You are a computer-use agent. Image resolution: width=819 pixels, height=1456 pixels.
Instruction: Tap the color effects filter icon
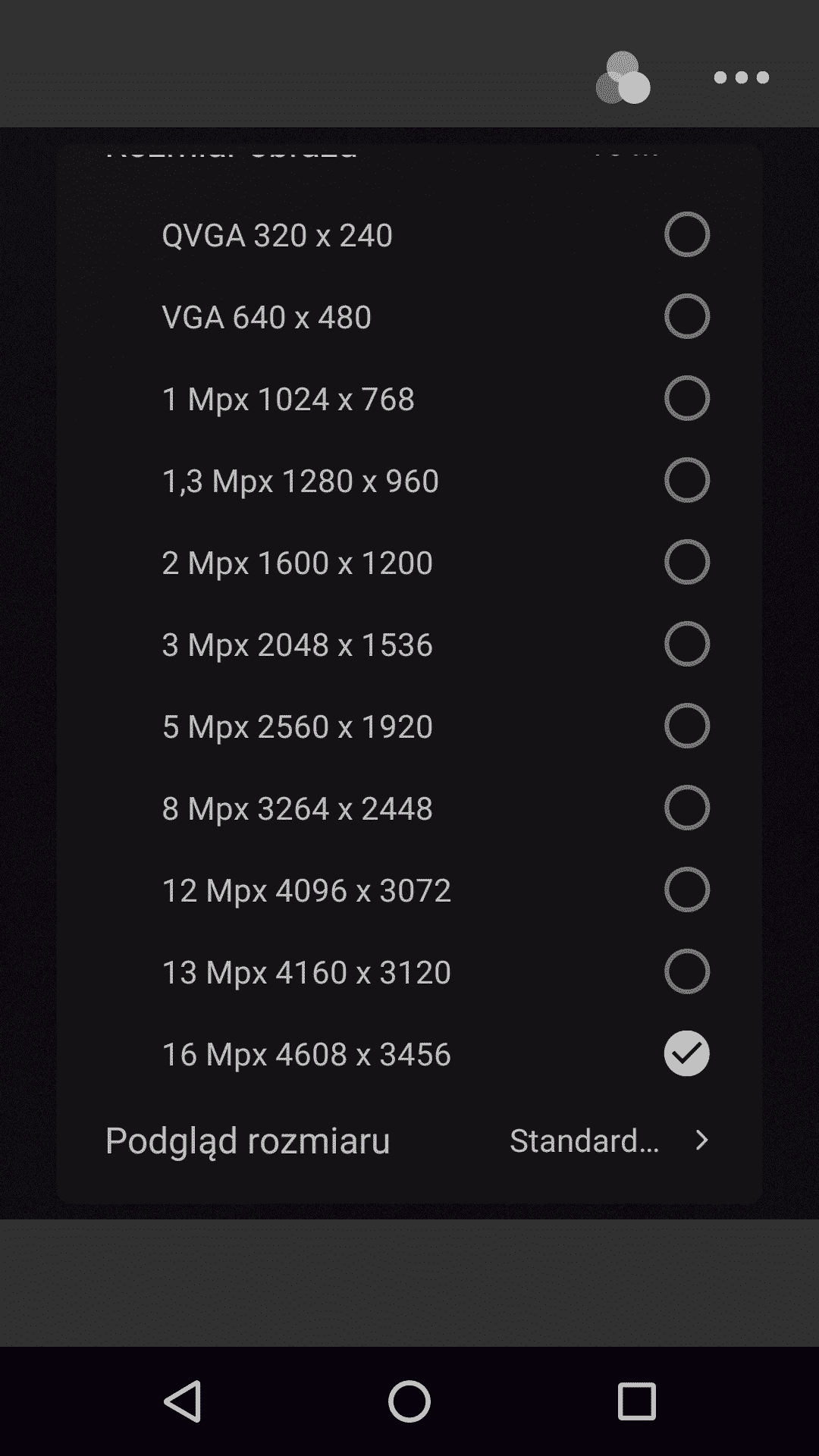pos(623,77)
